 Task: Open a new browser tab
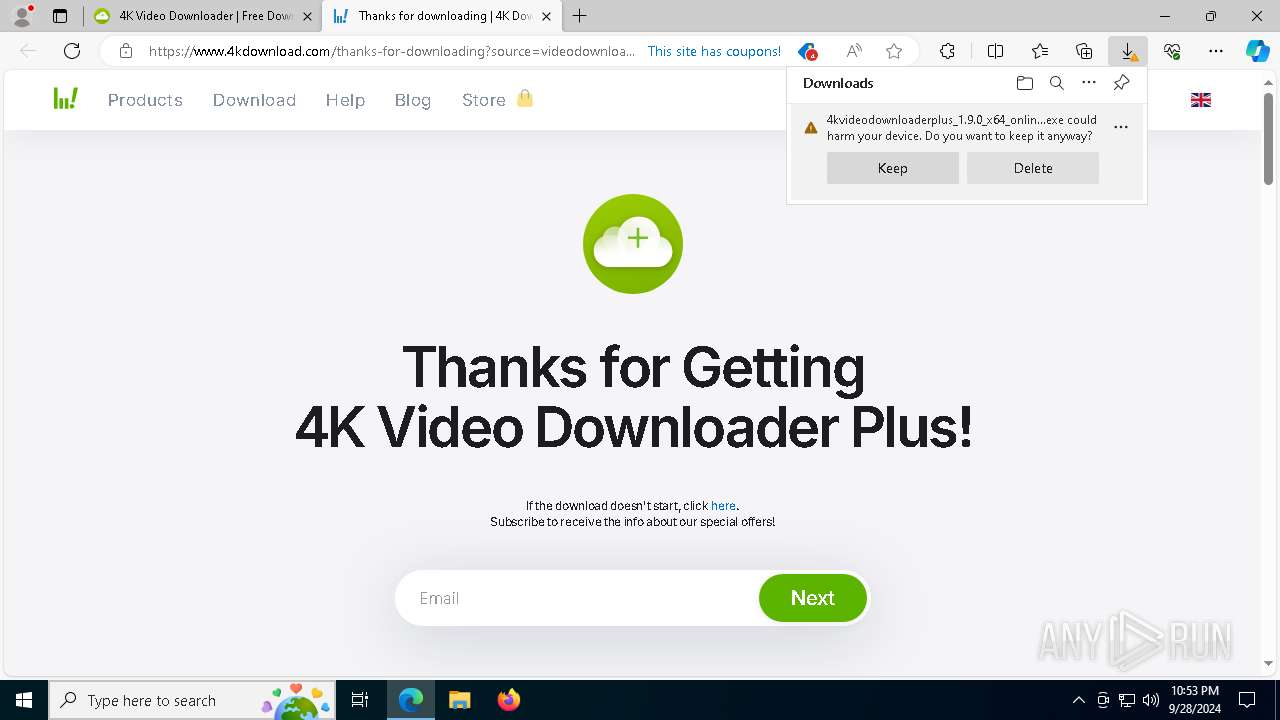click(580, 16)
